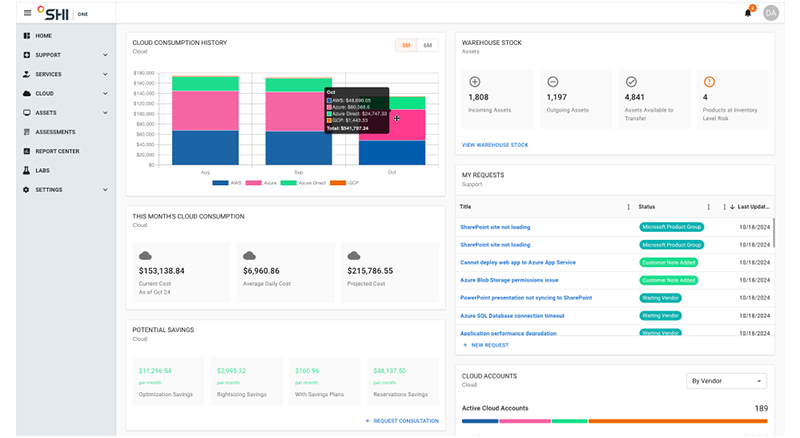Open the notifications bell
800x438 pixels.
pyautogui.click(x=748, y=13)
